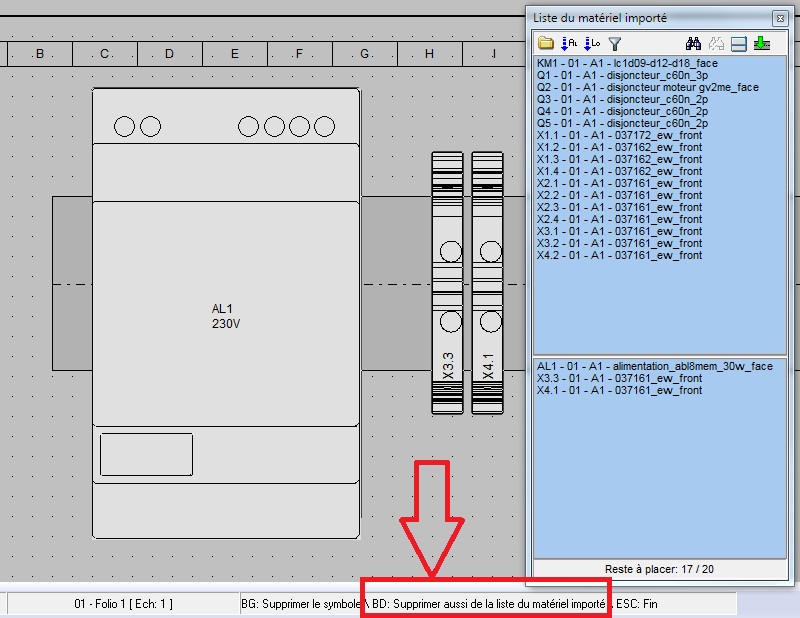Click the X3.3 terminal block symbol
This screenshot has width=800, height=618.
coord(447,282)
